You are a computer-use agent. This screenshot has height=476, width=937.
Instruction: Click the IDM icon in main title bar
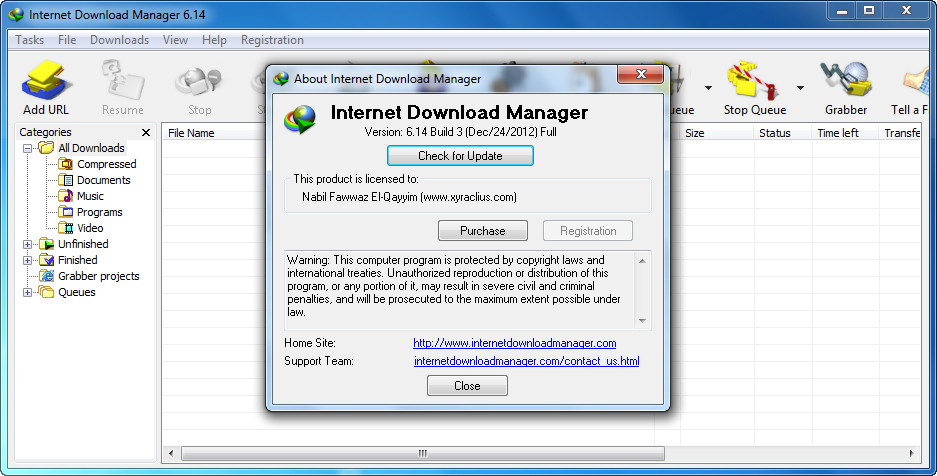[16, 14]
